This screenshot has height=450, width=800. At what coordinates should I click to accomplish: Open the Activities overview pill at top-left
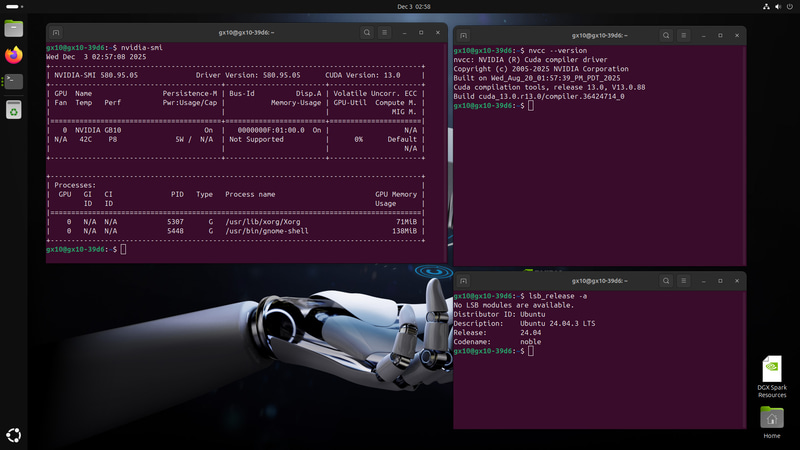tap(14, 7)
